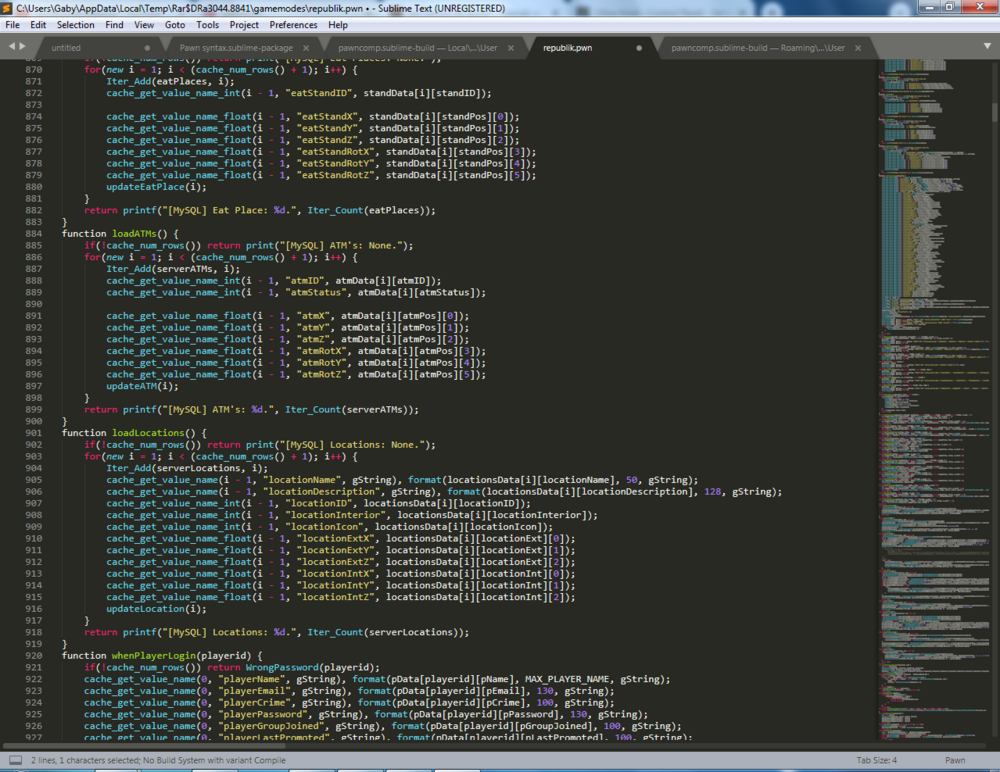Open the View menu
The image size is (1000, 772).
click(143, 25)
